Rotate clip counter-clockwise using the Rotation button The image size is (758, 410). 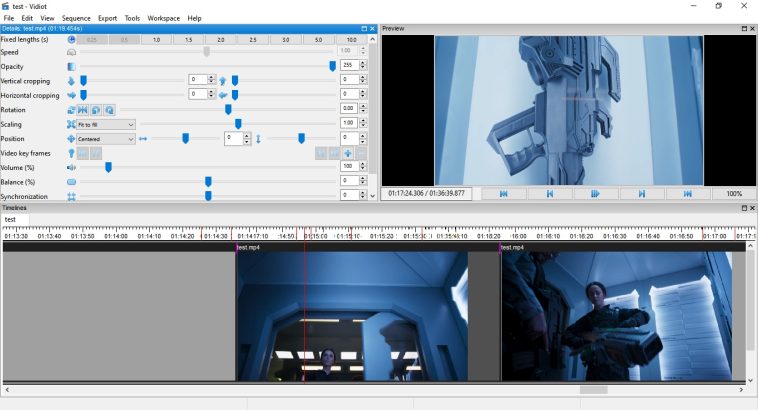pos(96,110)
